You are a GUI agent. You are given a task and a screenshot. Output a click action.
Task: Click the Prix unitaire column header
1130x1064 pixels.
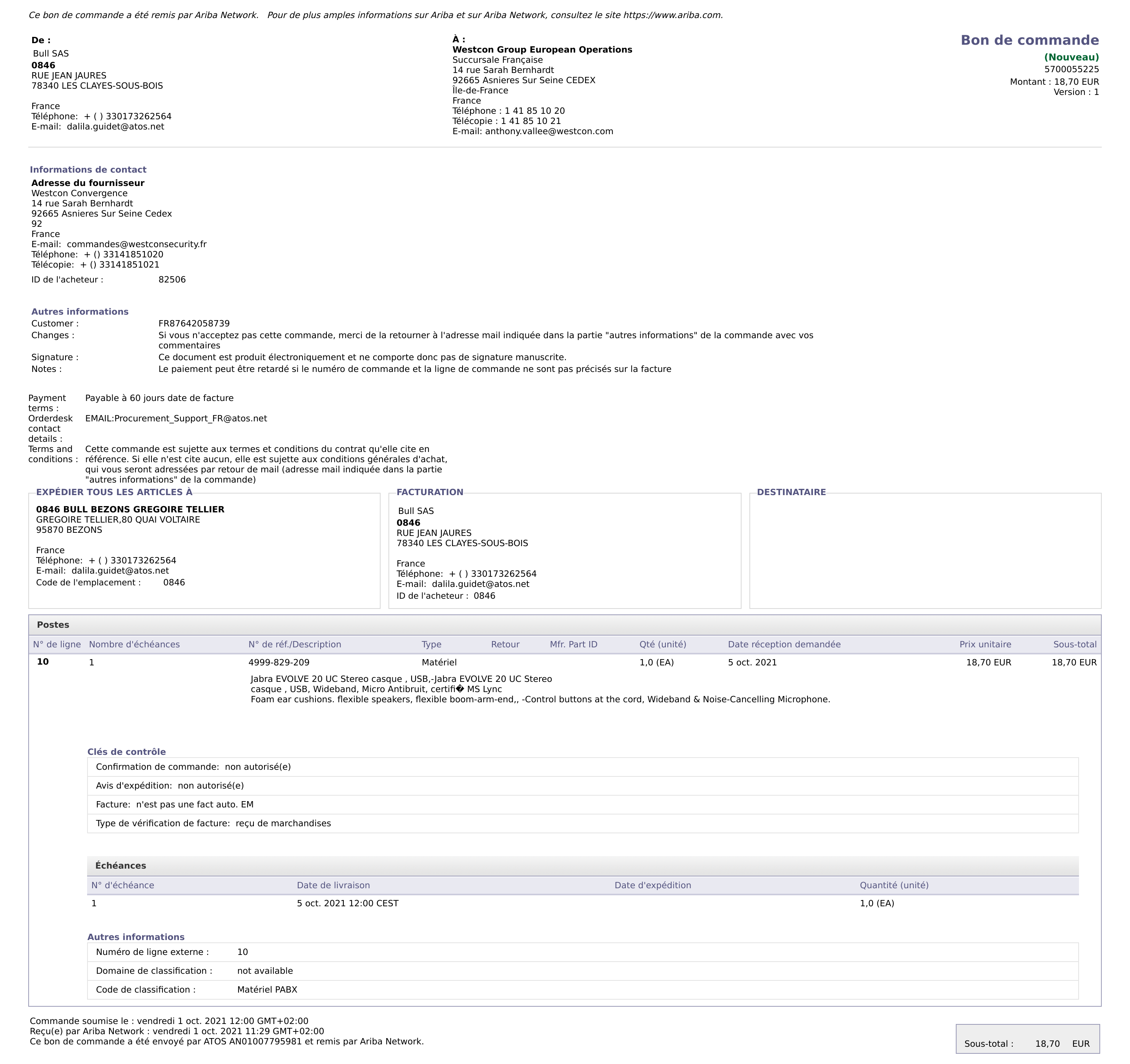tap(985, 645)
